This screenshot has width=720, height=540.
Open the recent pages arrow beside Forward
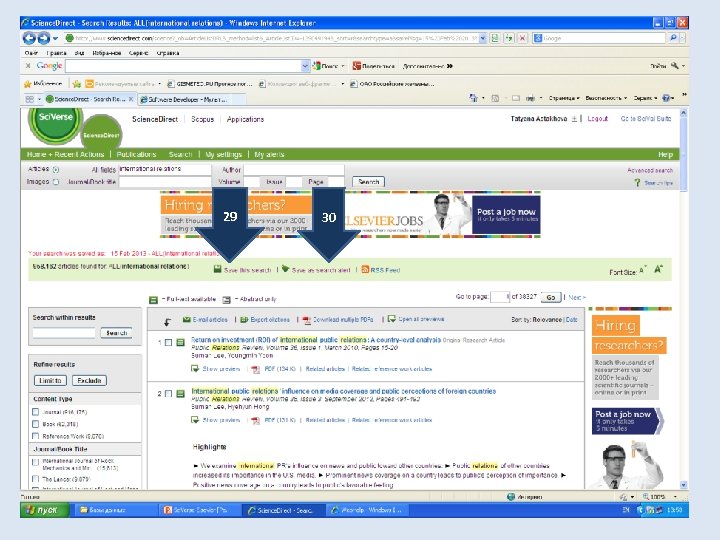(55, 38)
